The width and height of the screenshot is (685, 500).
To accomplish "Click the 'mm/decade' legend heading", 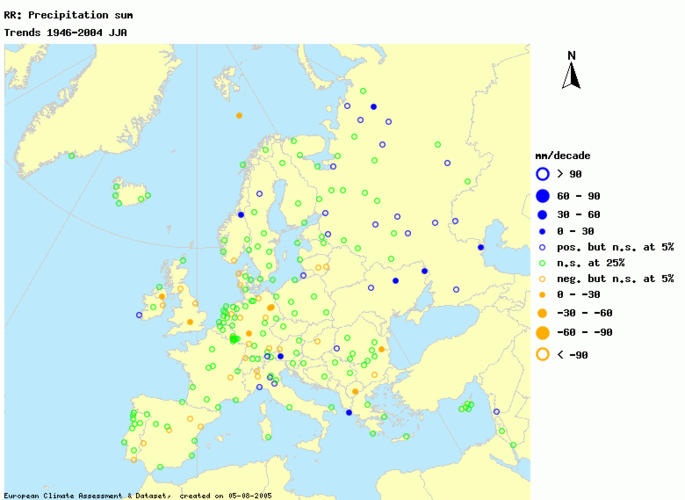I will click(x=563, y=156).
